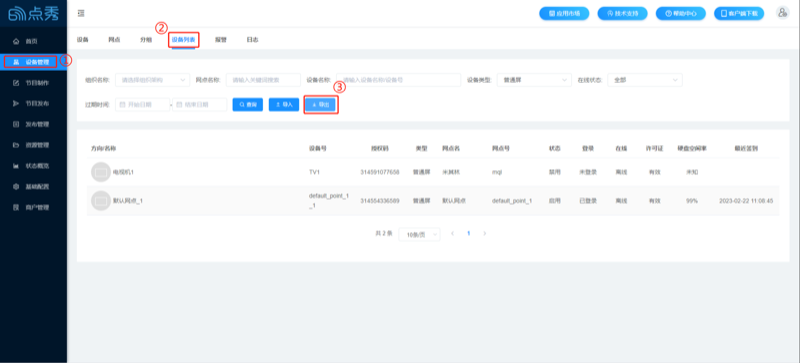This screenshot has height=363, width=800.
Task: Open 设备管理 in the sidebar
Action: tap(33, 62)
